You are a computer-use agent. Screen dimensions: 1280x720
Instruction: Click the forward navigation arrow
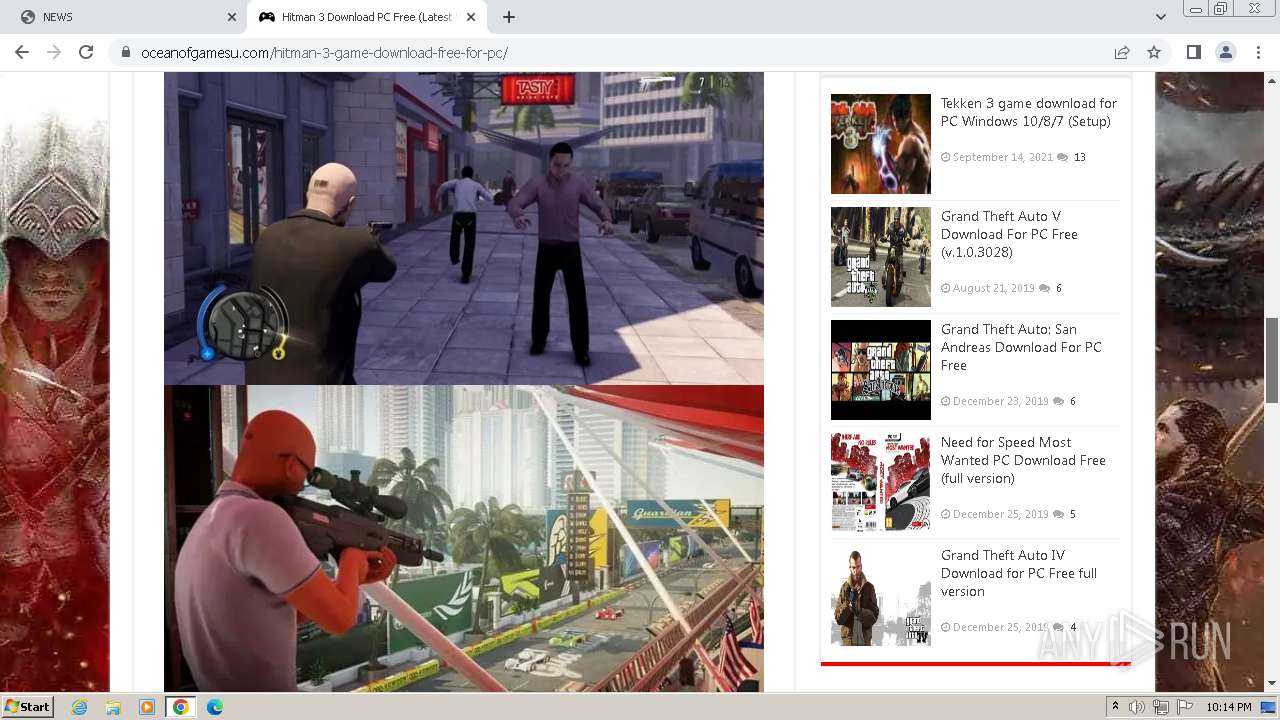tap(54, 52)
